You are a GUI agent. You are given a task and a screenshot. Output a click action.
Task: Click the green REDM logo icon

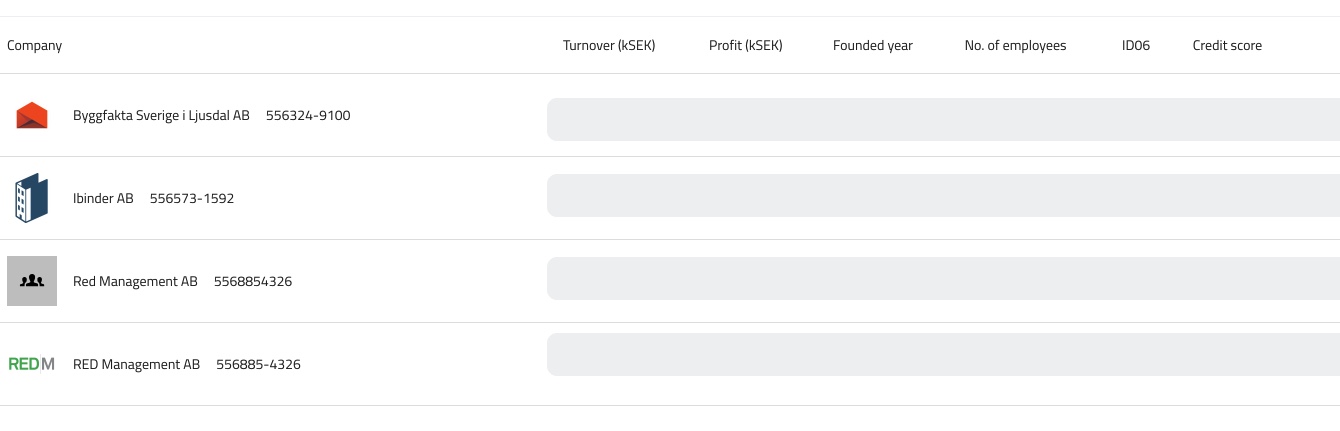32,364
